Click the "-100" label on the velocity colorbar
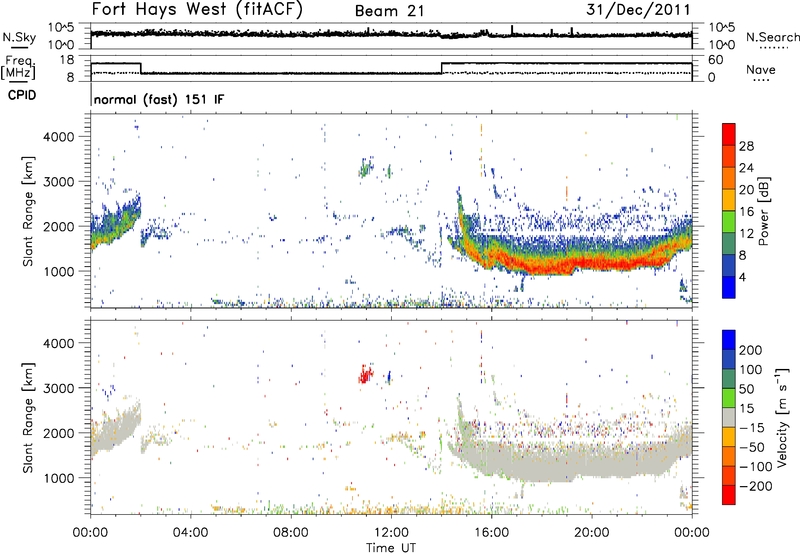 point(756,467)
